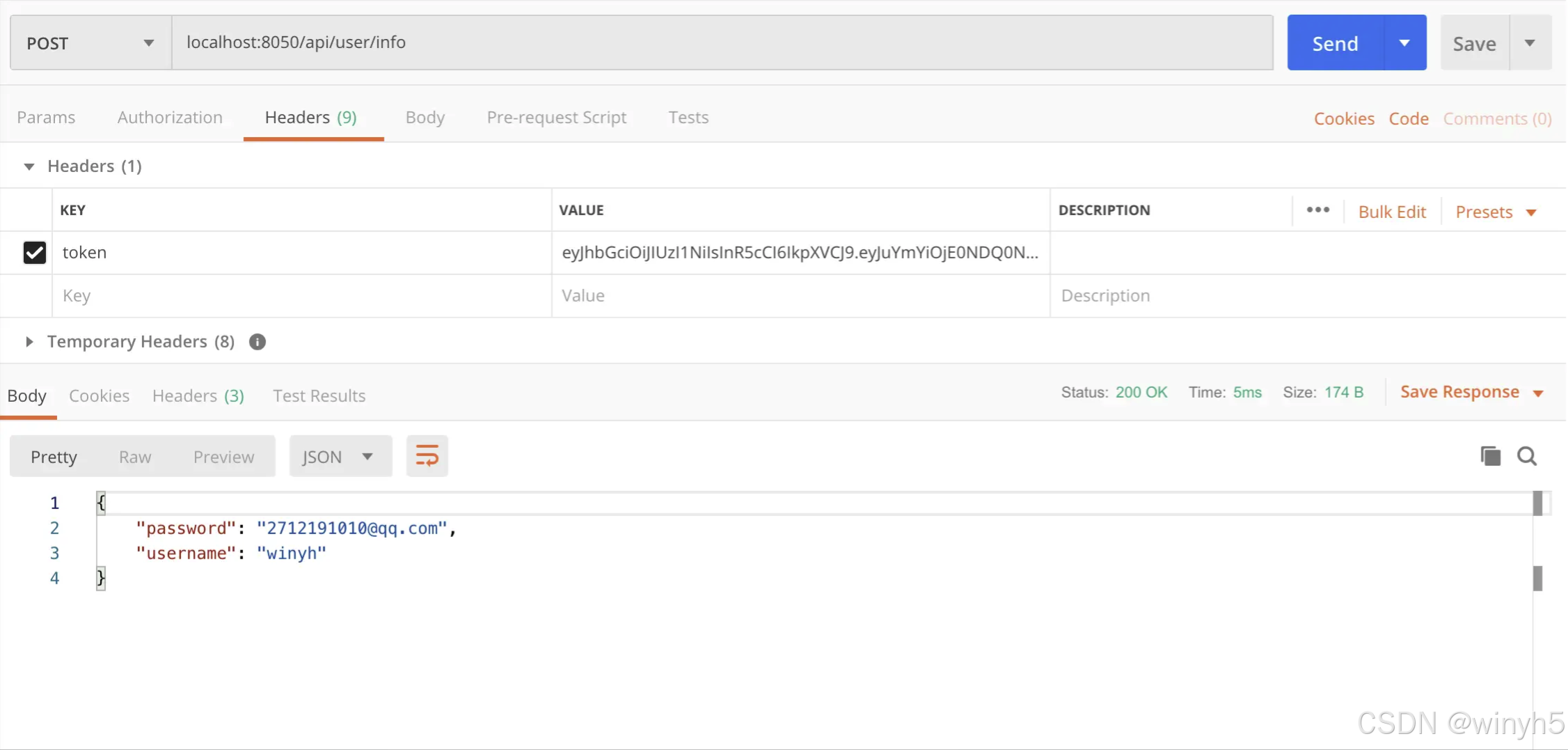
Task: Uncheck the token header checkbox
Action: (x=35, y=252)
